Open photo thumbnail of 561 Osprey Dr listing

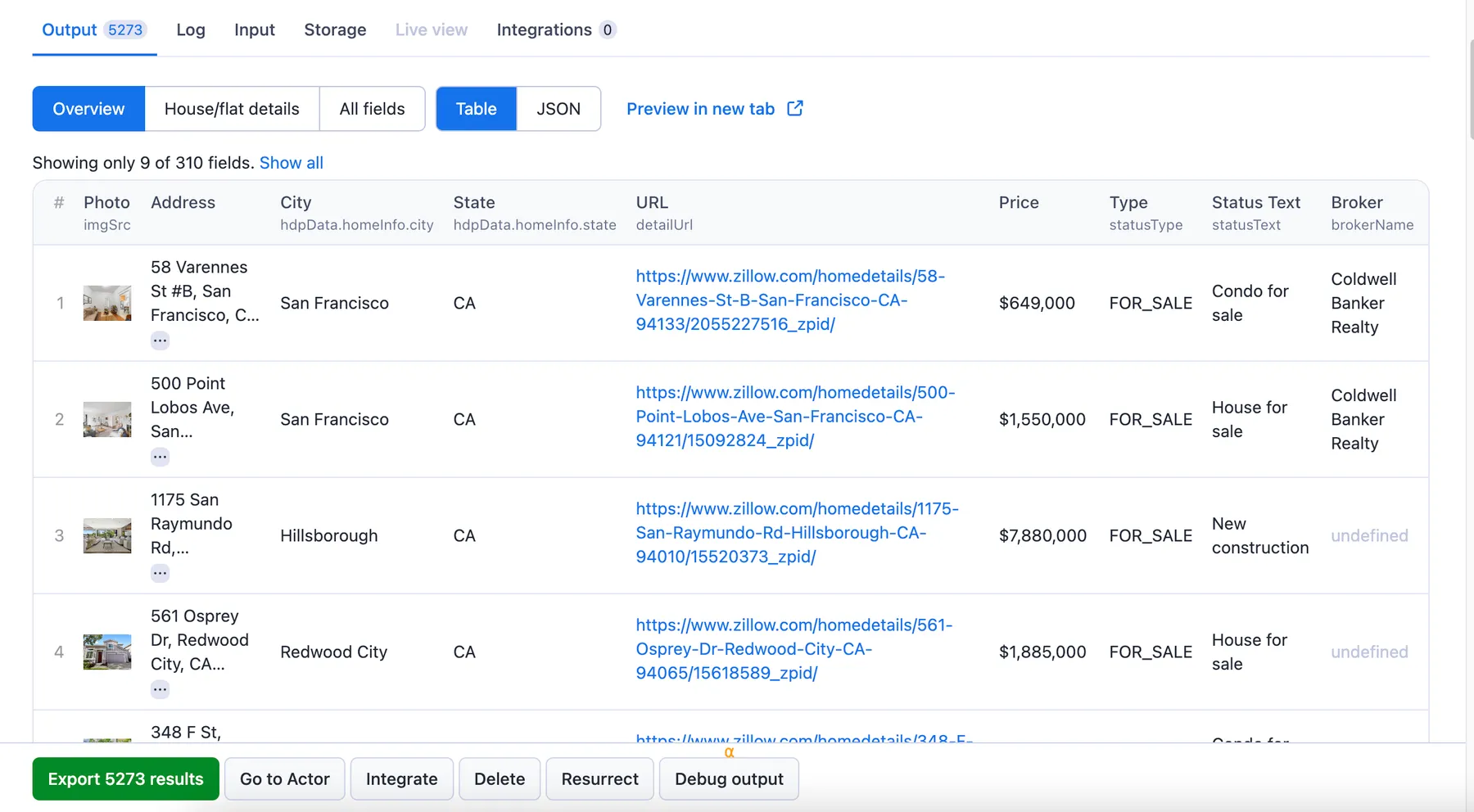107,652
